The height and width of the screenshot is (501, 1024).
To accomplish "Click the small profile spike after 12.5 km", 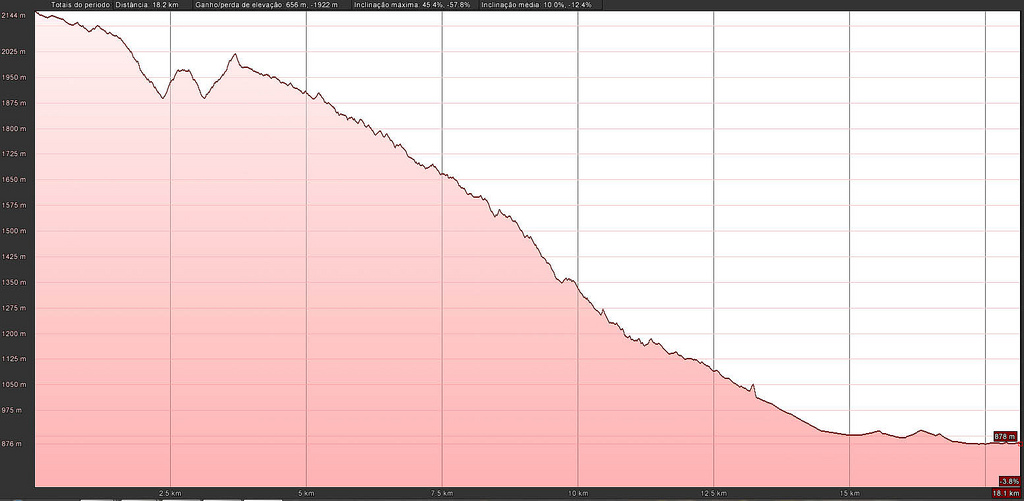I will pos(752,385).
